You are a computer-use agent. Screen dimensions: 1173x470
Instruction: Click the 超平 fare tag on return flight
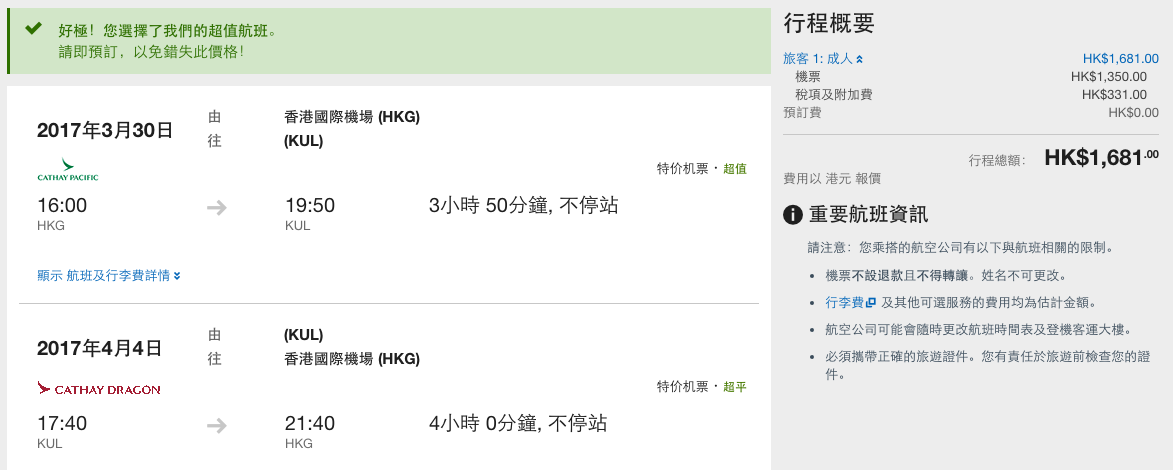[x=735, y=387]
